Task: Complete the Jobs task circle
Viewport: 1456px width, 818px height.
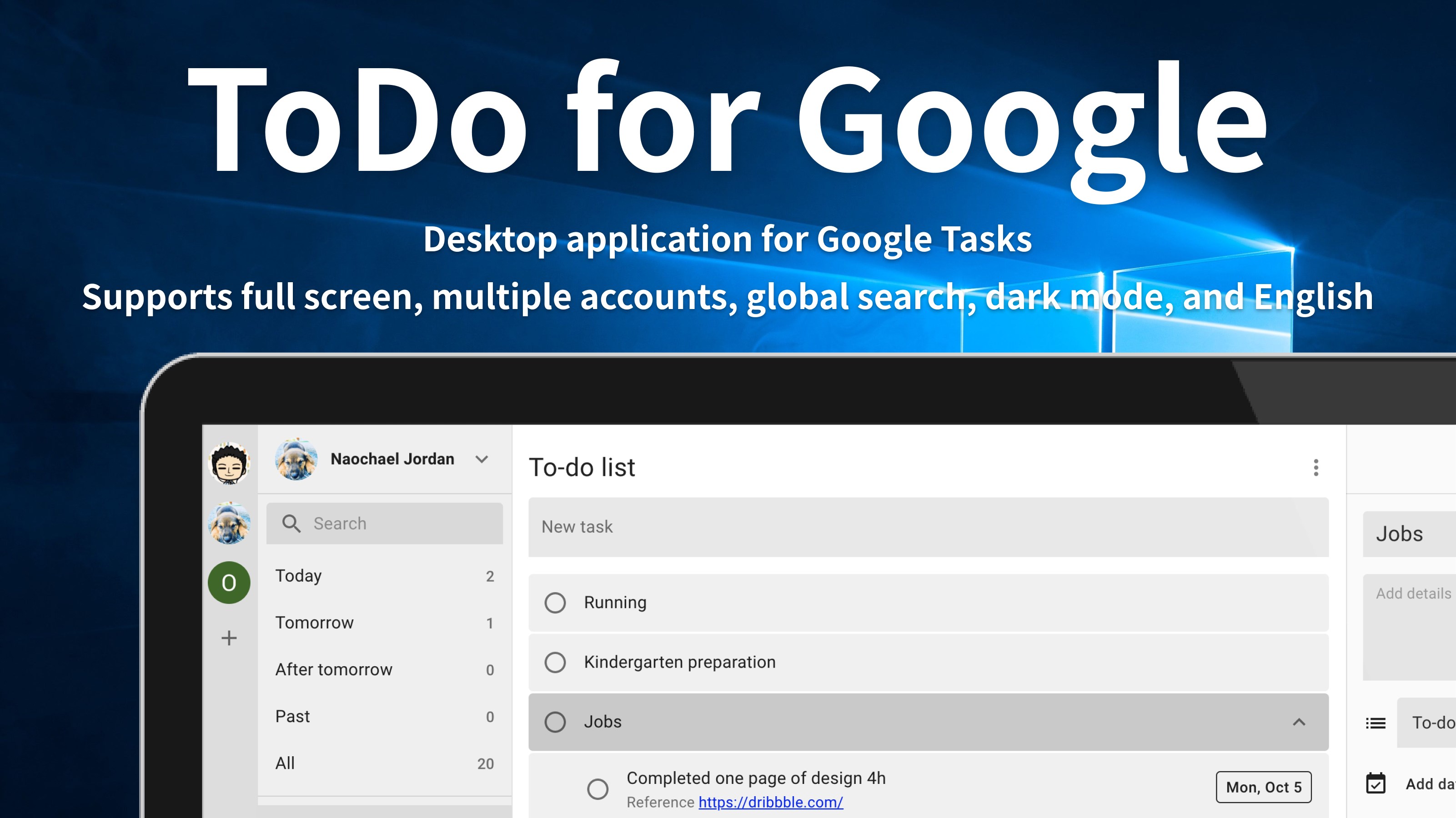Action: (x=555, y=721)
